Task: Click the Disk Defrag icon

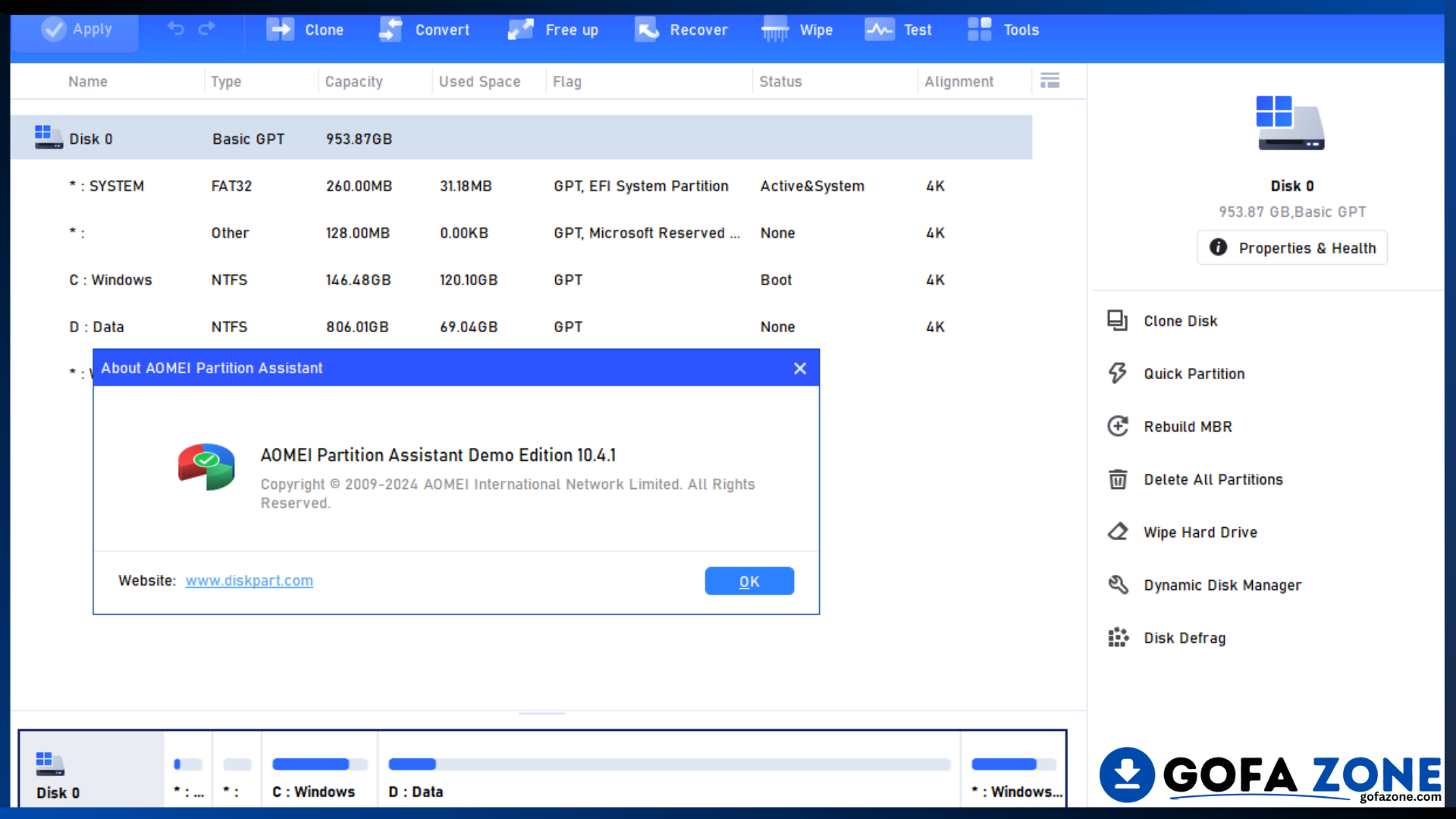Action: tap(1117, 638)
